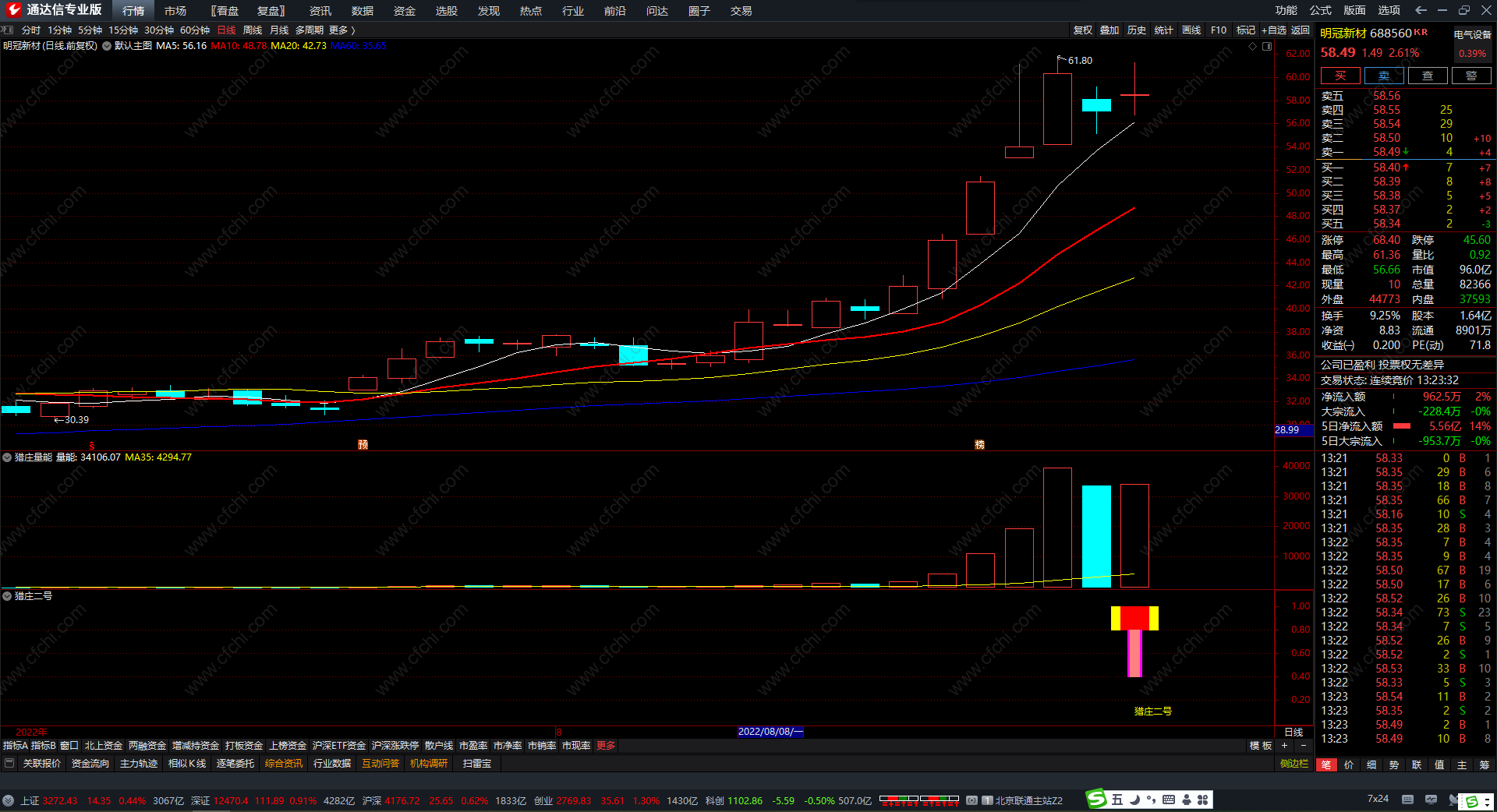Click the back arrow in title bar
The width and height of the screenshot is (1497, 812).
click(1421, 10)
